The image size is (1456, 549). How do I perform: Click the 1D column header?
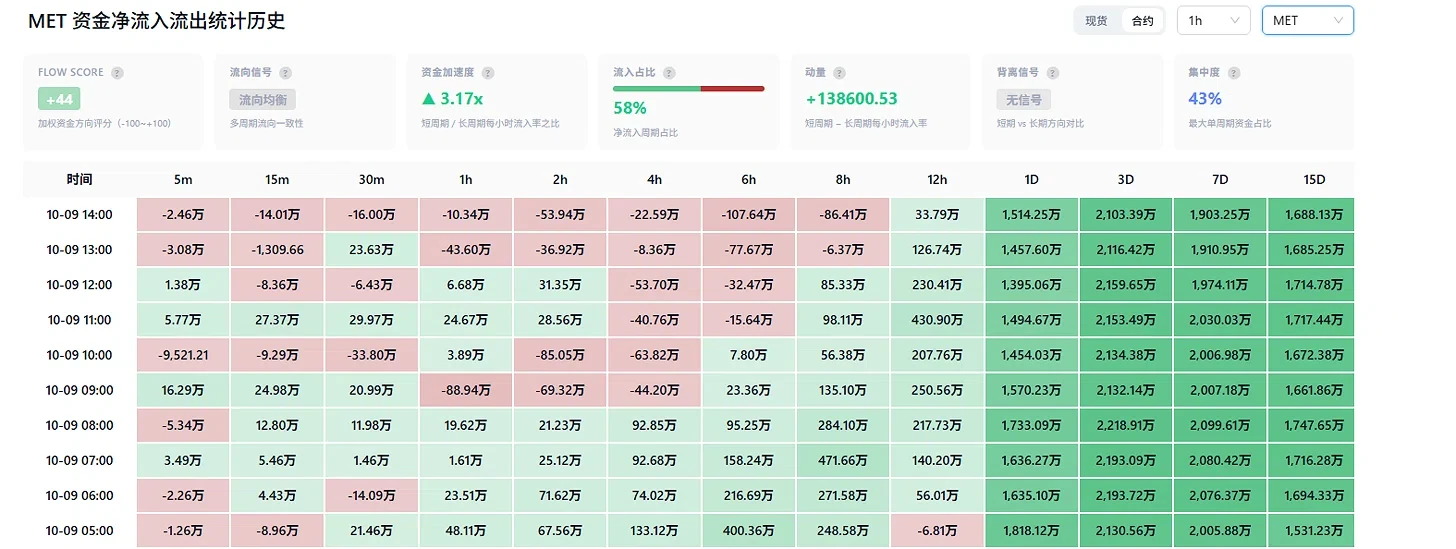point(1032,180)
